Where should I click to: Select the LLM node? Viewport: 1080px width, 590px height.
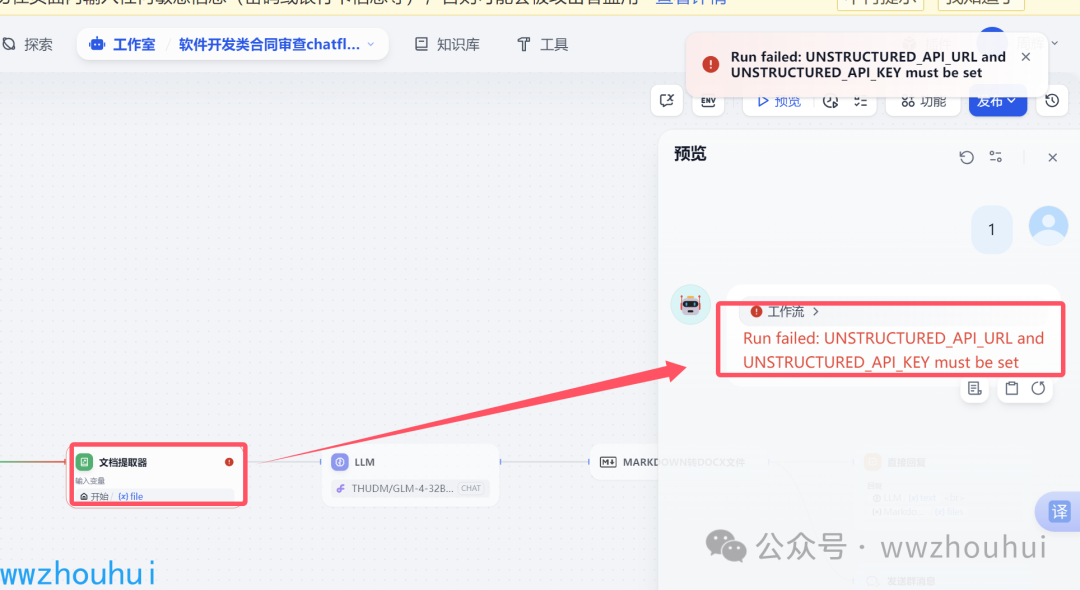point(411,475)
